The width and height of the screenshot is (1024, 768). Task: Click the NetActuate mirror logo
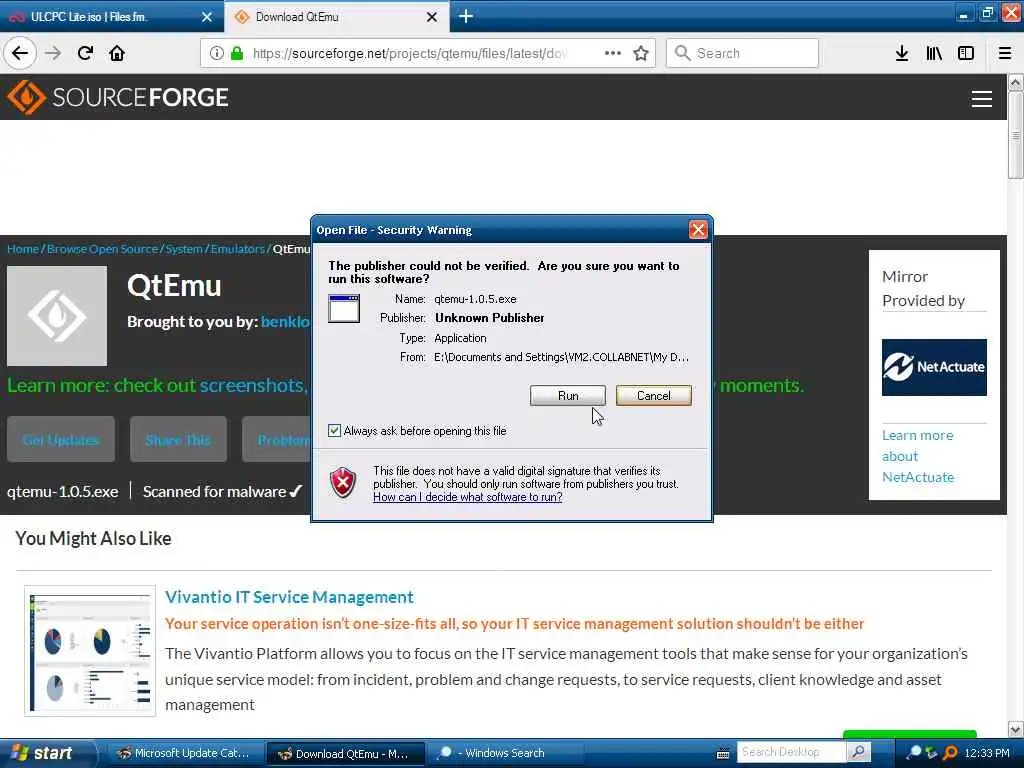(934, 367)
